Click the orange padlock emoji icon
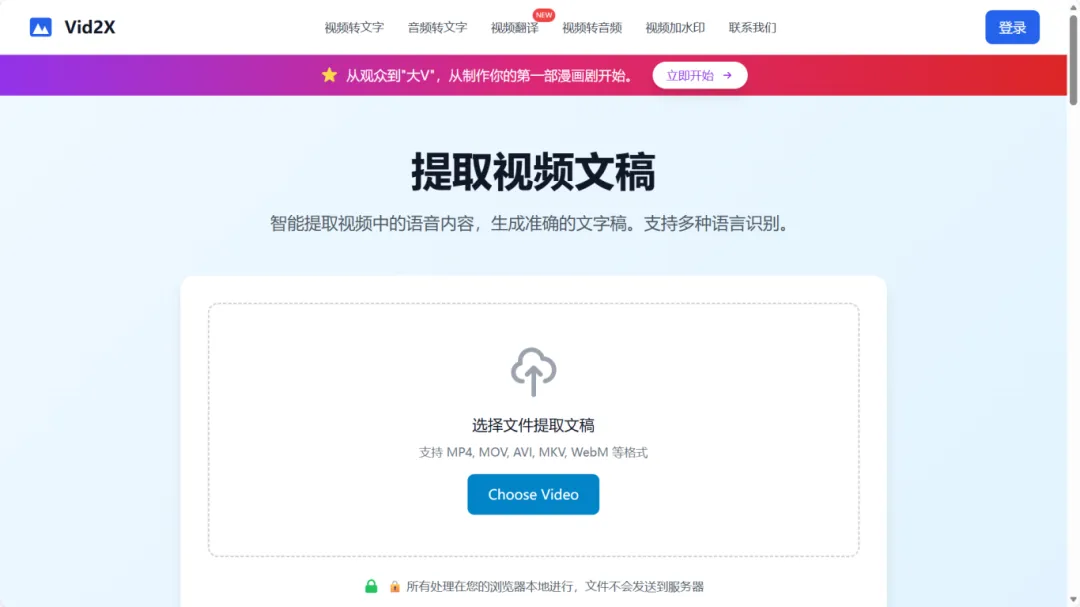 (395, 586)
